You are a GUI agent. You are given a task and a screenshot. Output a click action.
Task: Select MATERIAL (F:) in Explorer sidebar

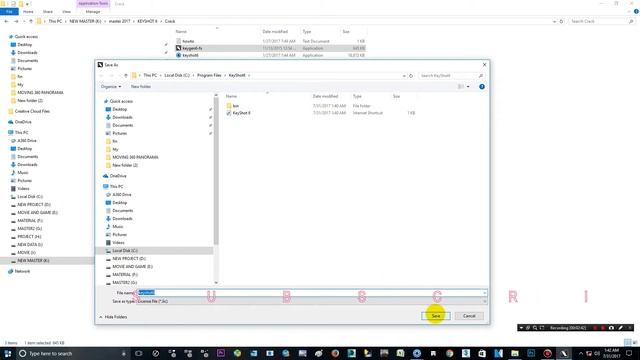coord(30,220)
